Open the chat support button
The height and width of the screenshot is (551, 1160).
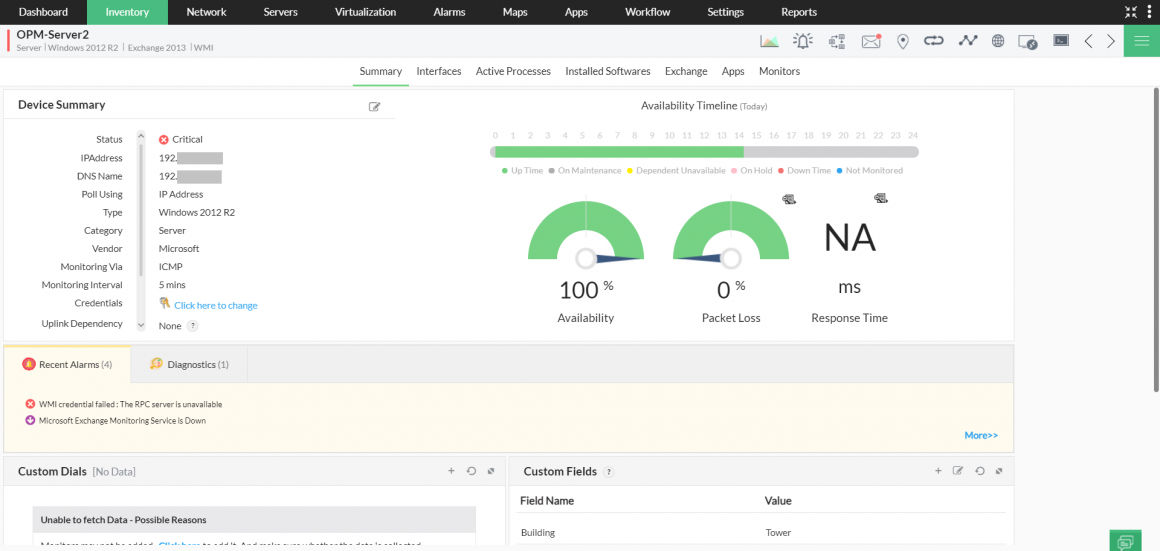[1125, 541]
